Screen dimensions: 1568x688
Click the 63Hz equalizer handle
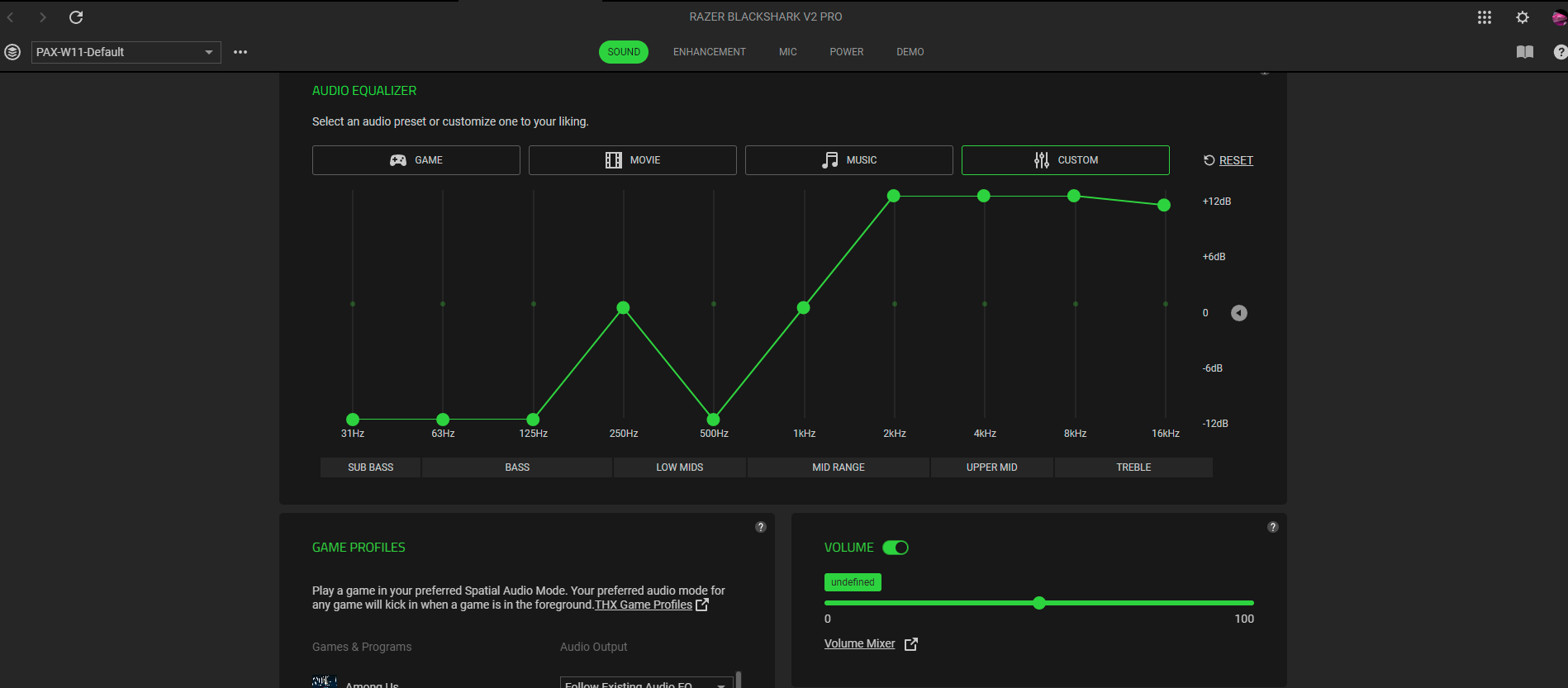tap(443, 420)
